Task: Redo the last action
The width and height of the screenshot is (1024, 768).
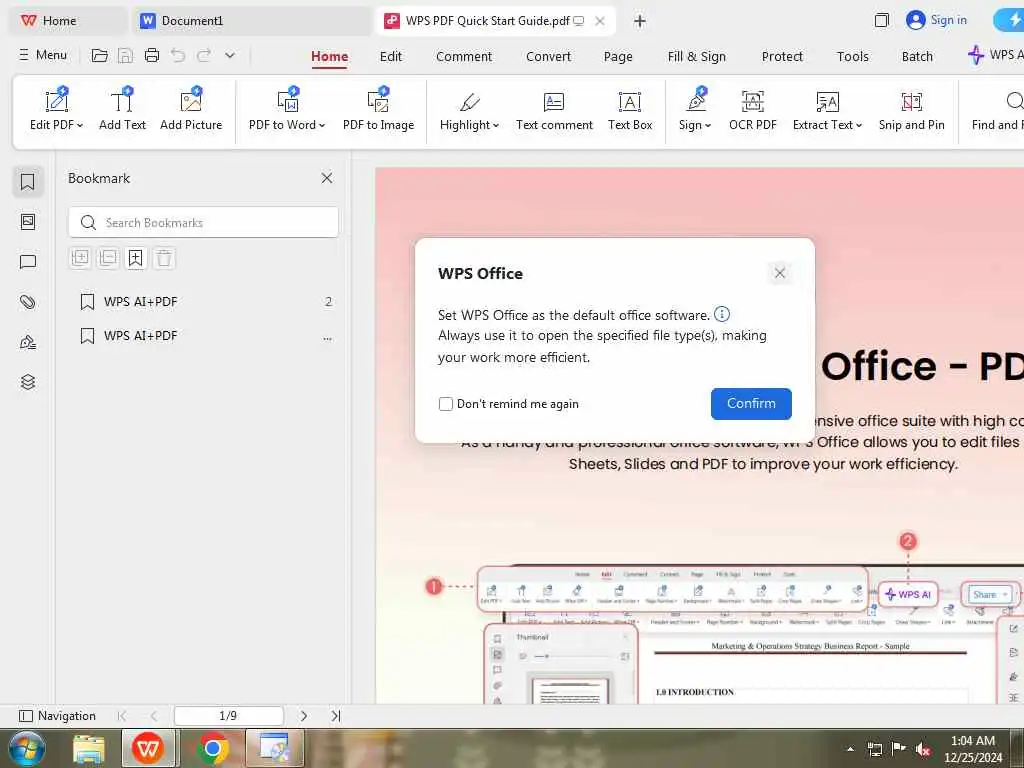Action: click(x=204, y=56)
